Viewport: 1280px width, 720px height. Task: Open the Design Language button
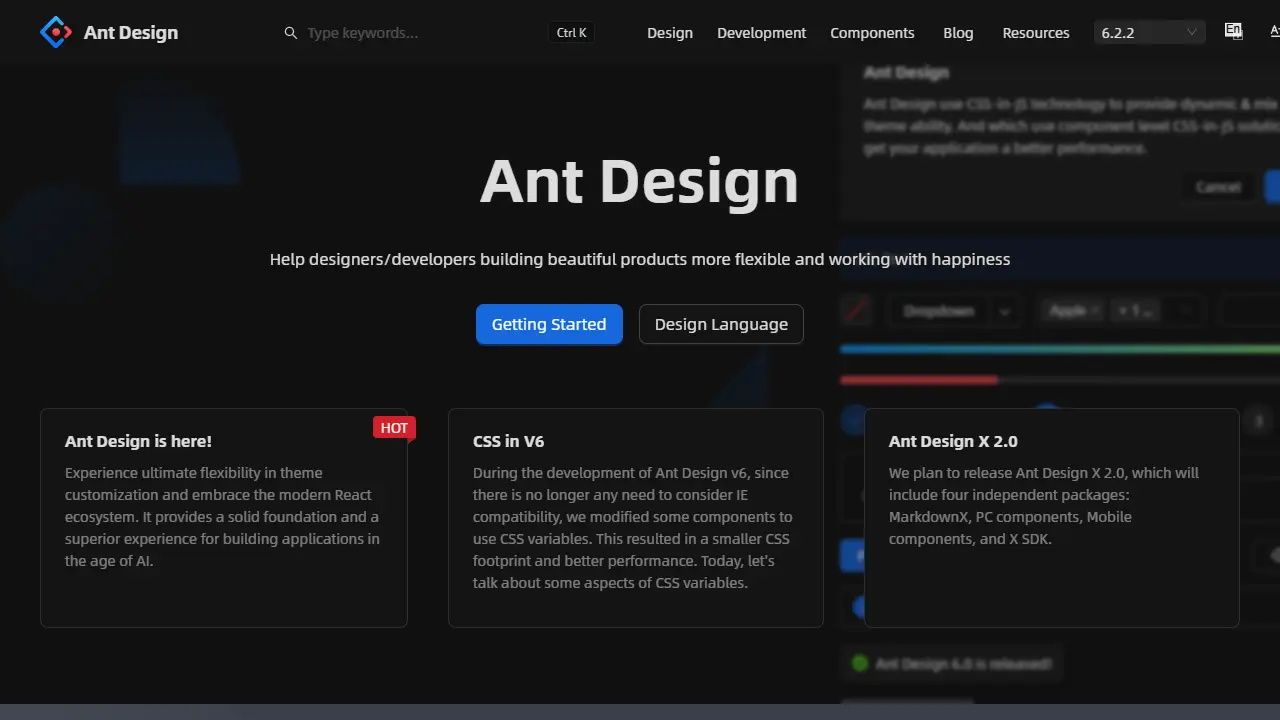point(721,324)
